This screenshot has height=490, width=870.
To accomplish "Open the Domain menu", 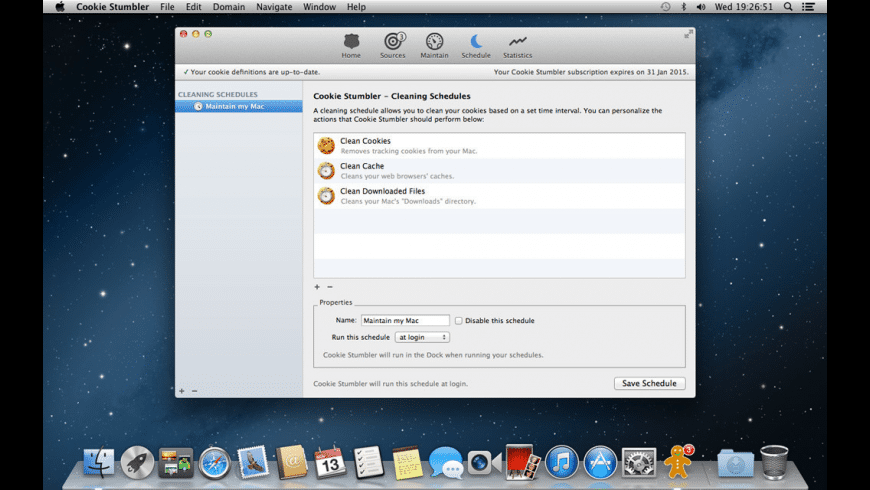I will 228,7.
